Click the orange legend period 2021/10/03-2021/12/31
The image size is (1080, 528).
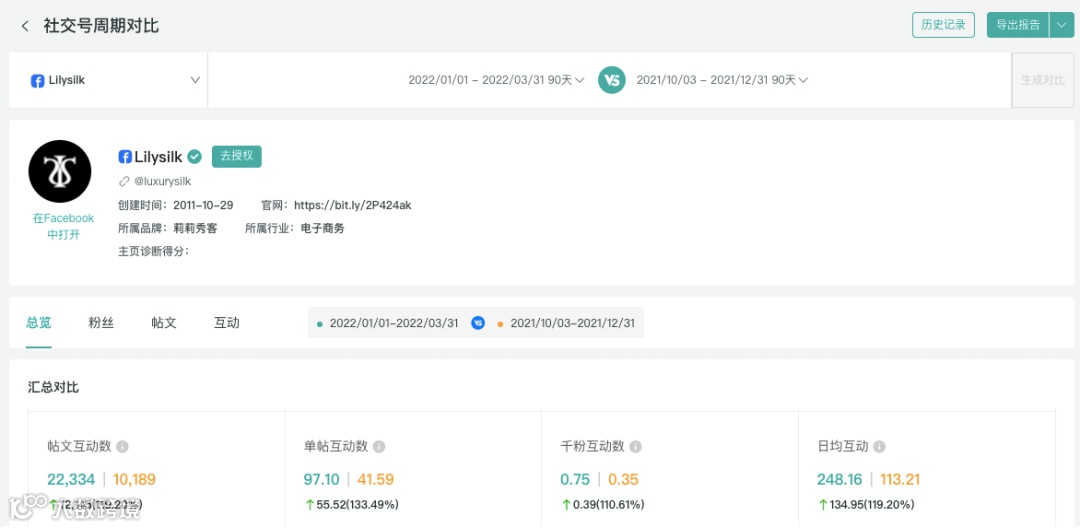[x=572, y=323]
